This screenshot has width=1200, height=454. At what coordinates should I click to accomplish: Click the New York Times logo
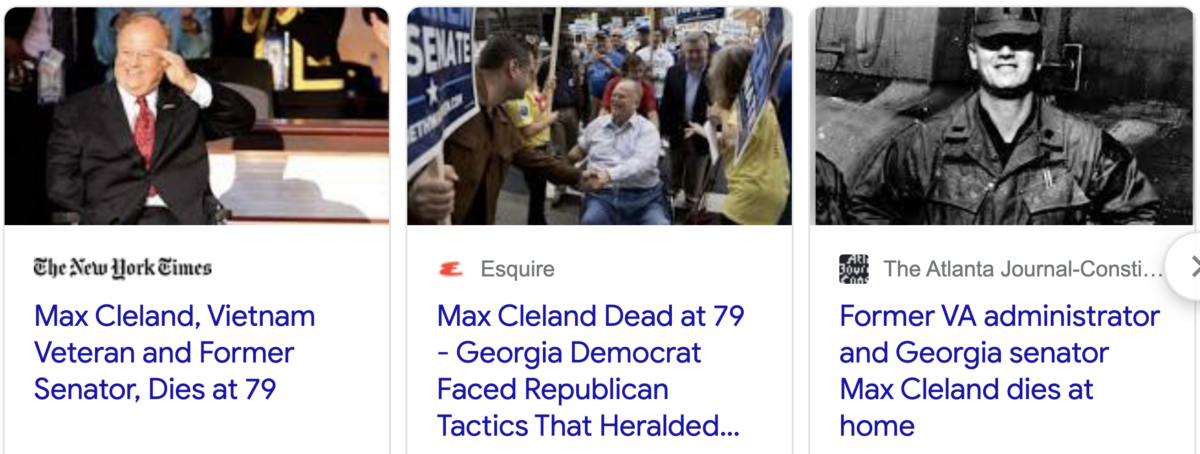coord(123,268)
